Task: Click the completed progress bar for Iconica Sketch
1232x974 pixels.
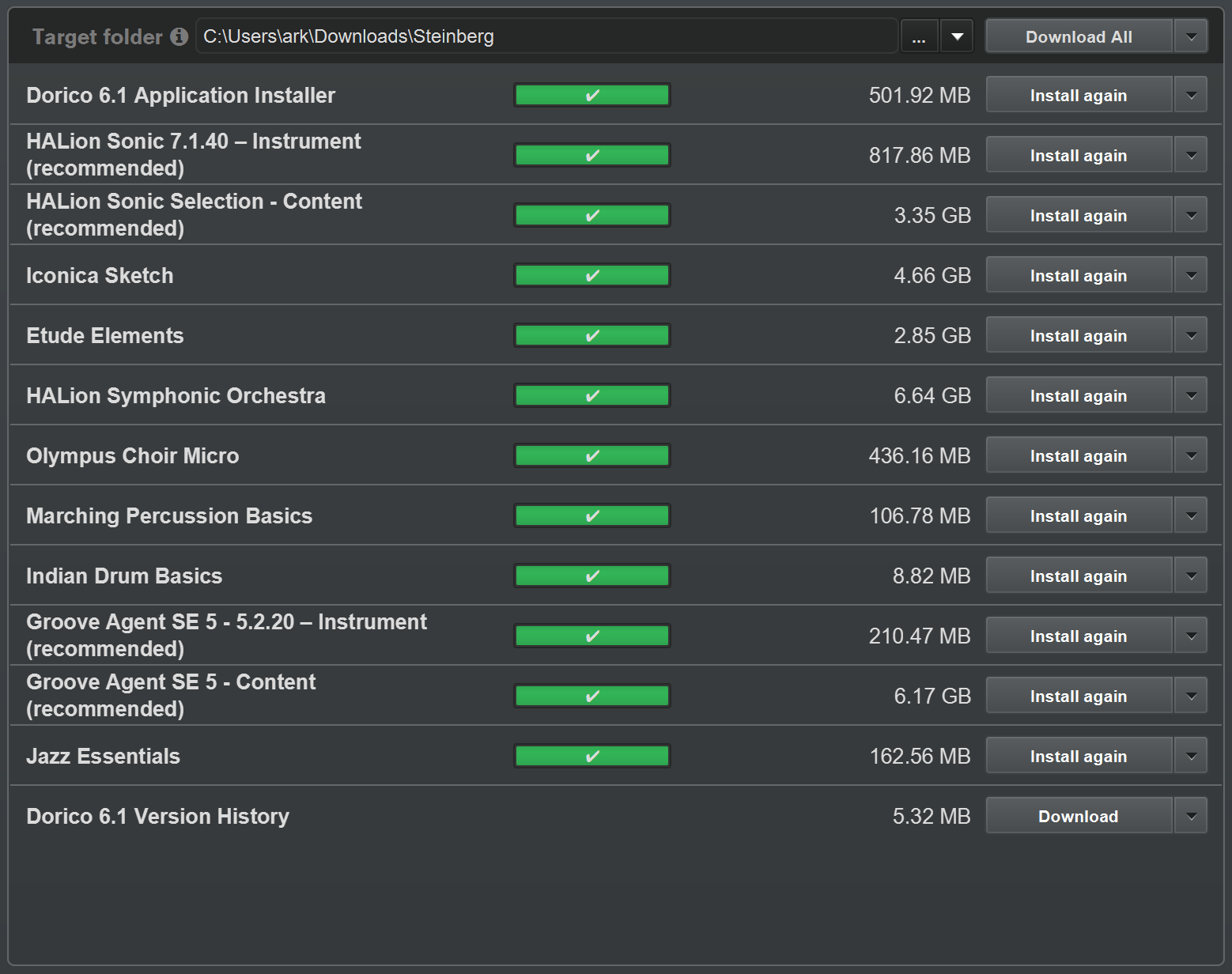Action: pos(592,275)
